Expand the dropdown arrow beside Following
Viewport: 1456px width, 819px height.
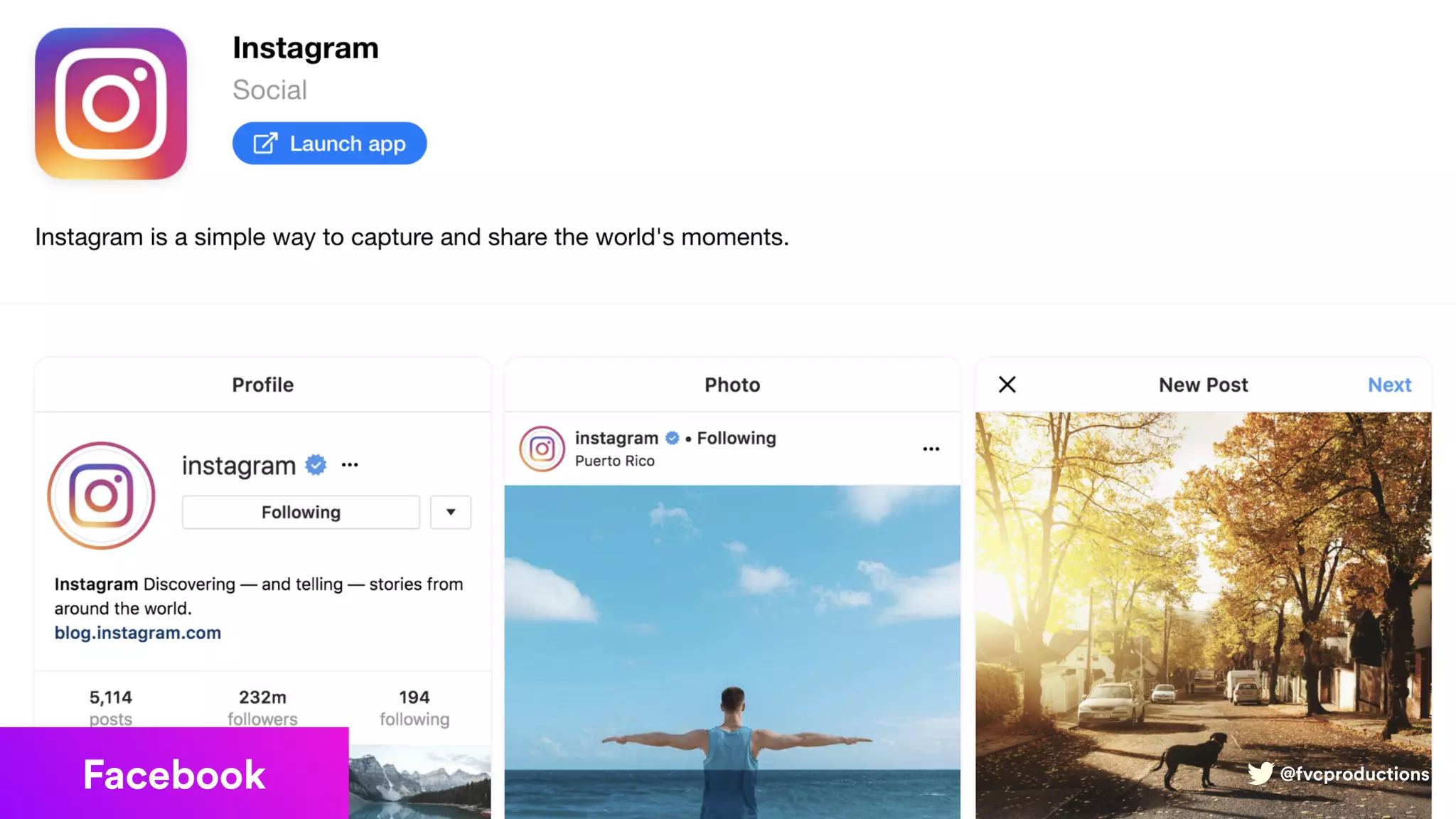point(451,513)
